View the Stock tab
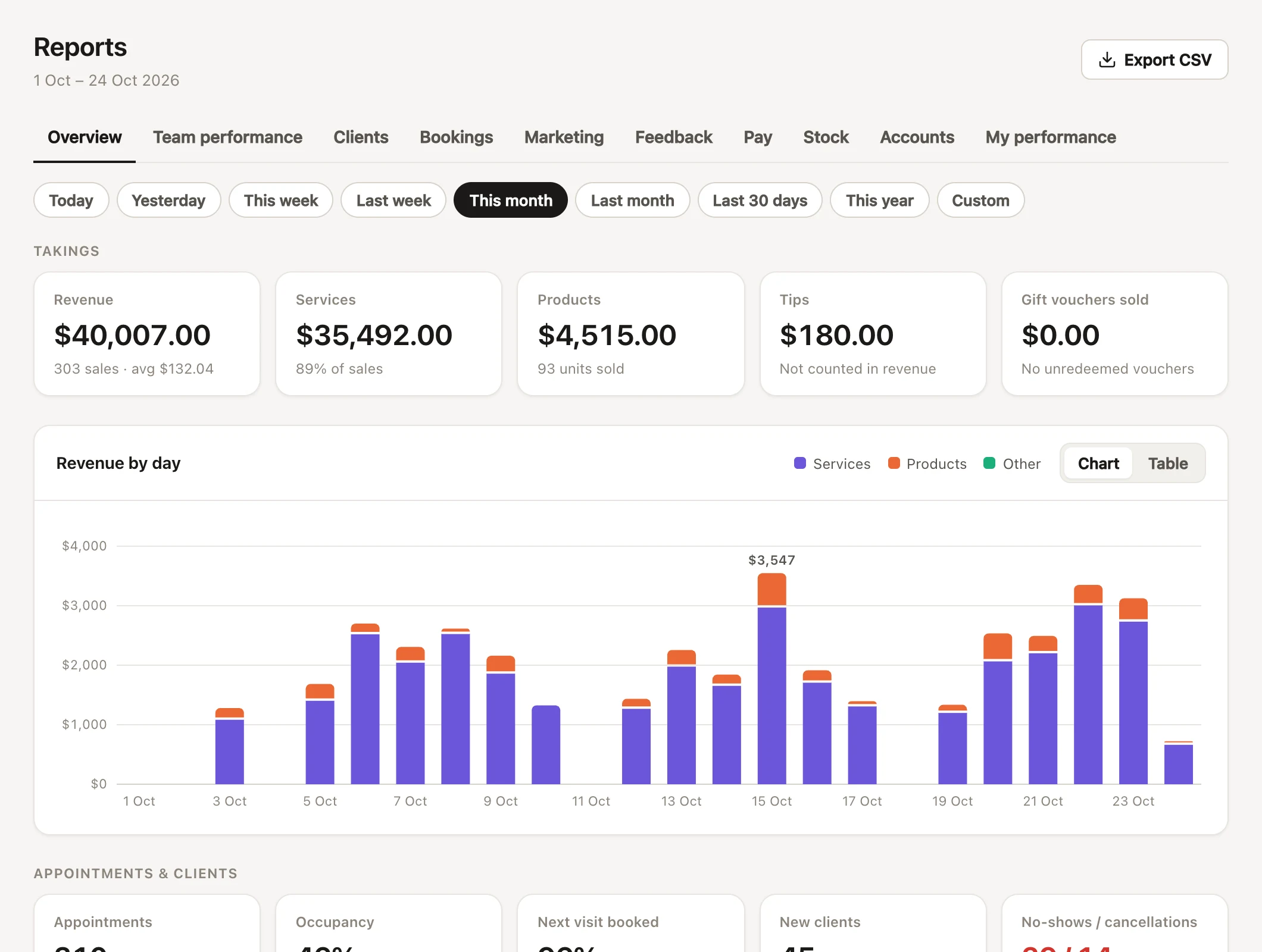Viewport: 1262px width, 952px height. point(826,137)
